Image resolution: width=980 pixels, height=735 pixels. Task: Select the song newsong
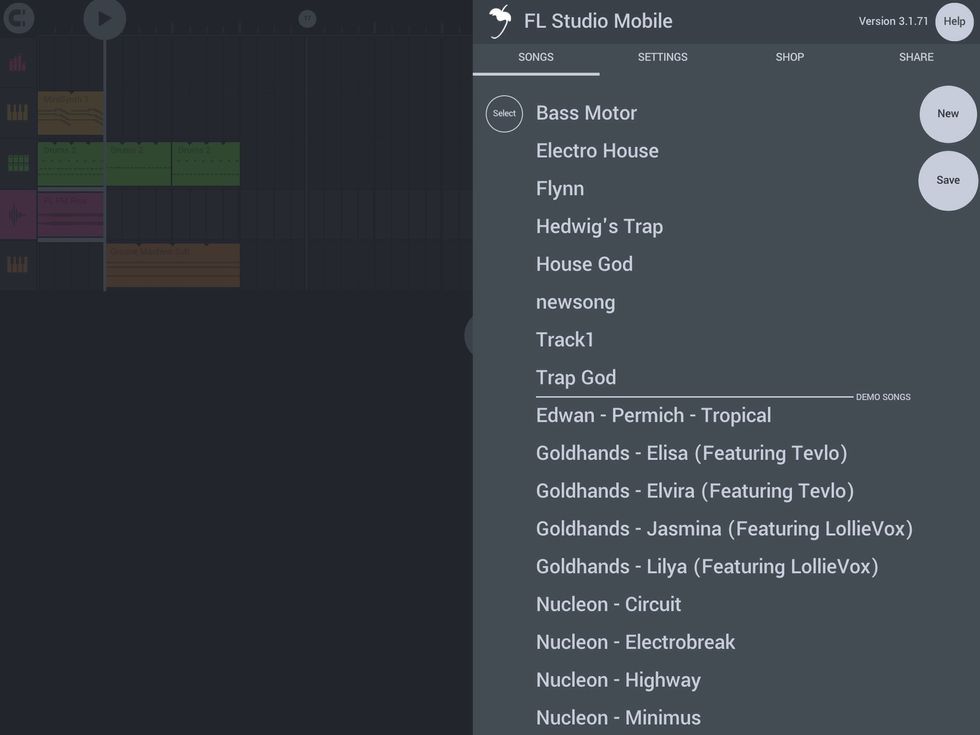(x=575, y=302)
